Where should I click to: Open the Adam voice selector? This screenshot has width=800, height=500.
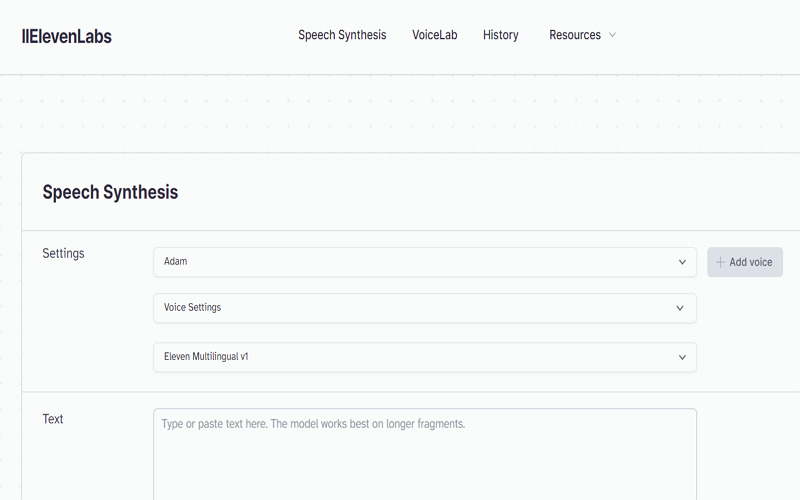[x=424, y=262]
